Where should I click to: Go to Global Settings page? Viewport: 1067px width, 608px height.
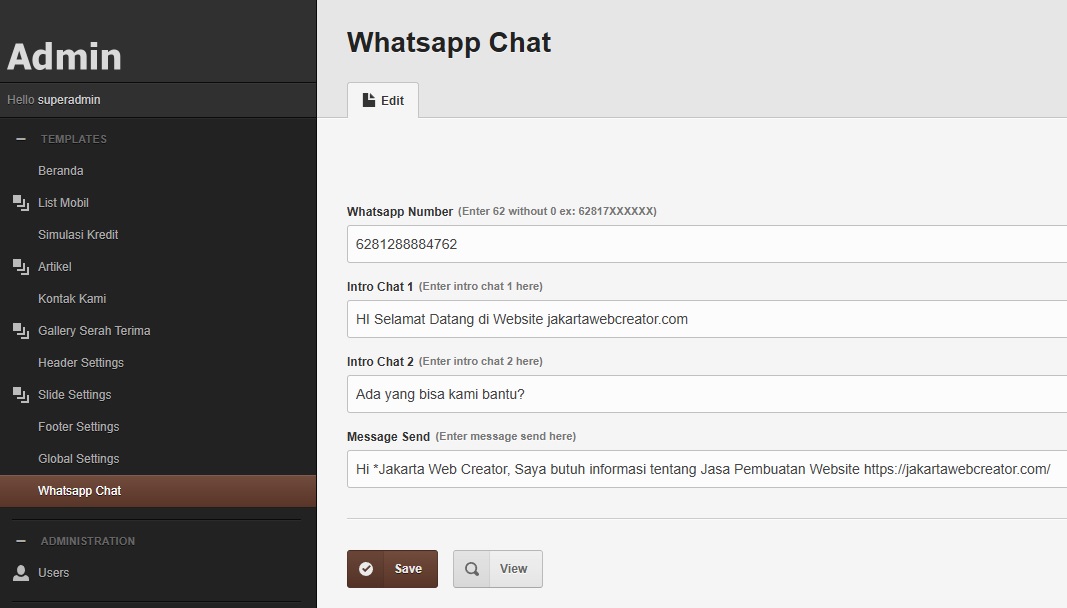pos(78,459)
